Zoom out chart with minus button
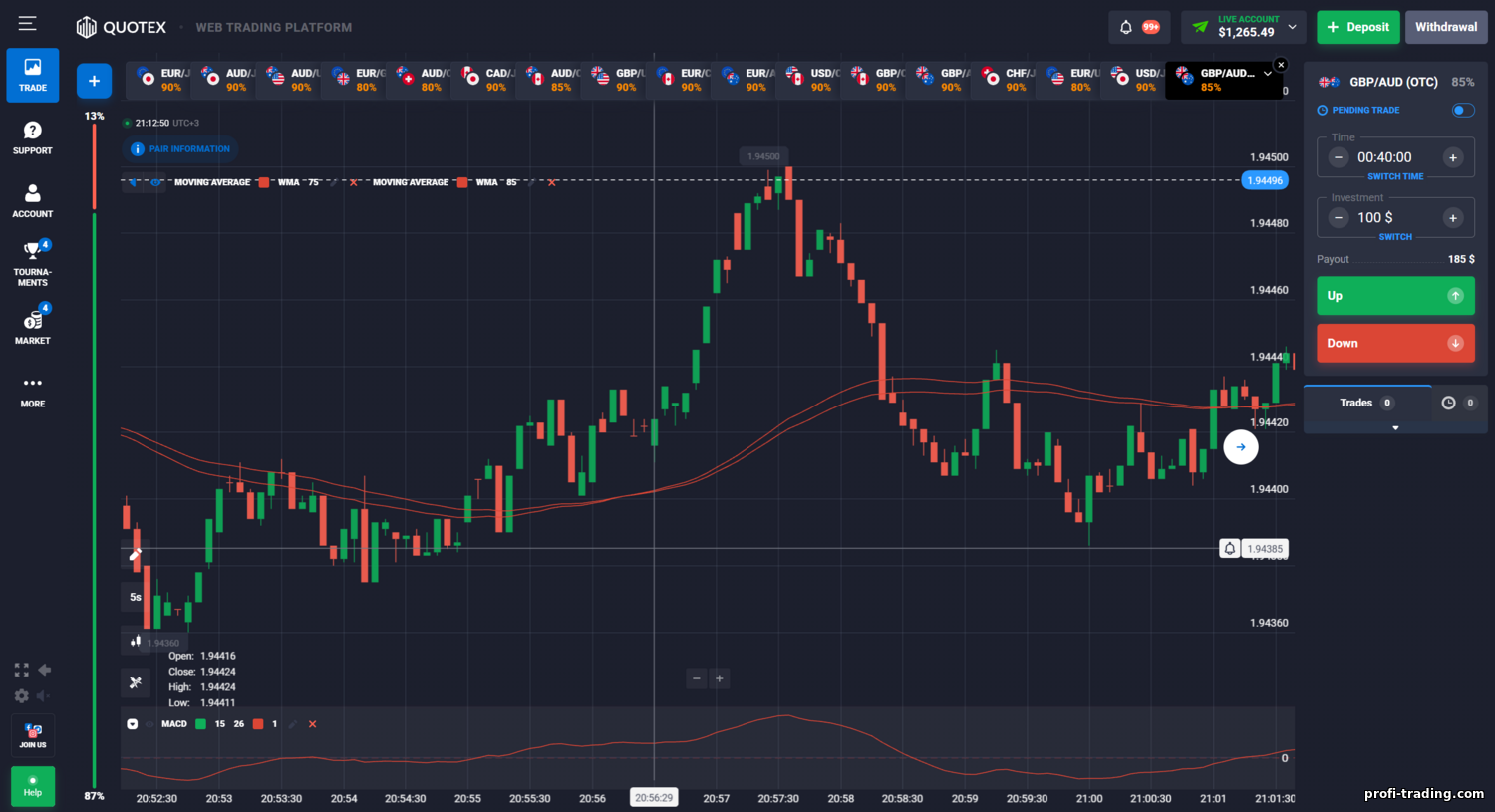 coord(697,678)
